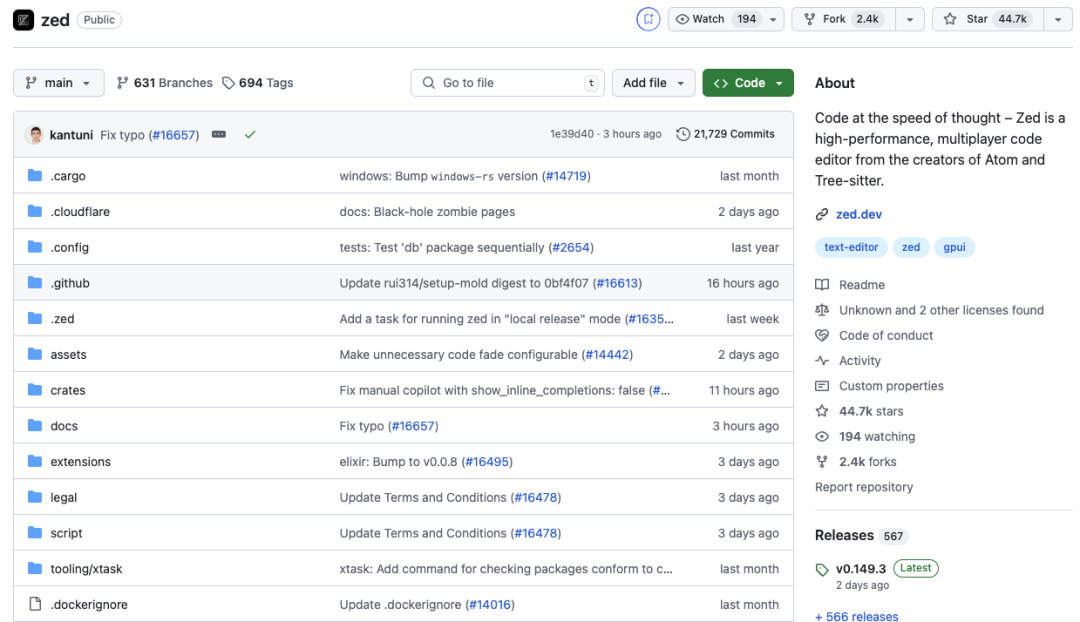Viewport: 1080px width, 622px height.
Task: Open the Releases 567 heading link
Action: point(861,535)
